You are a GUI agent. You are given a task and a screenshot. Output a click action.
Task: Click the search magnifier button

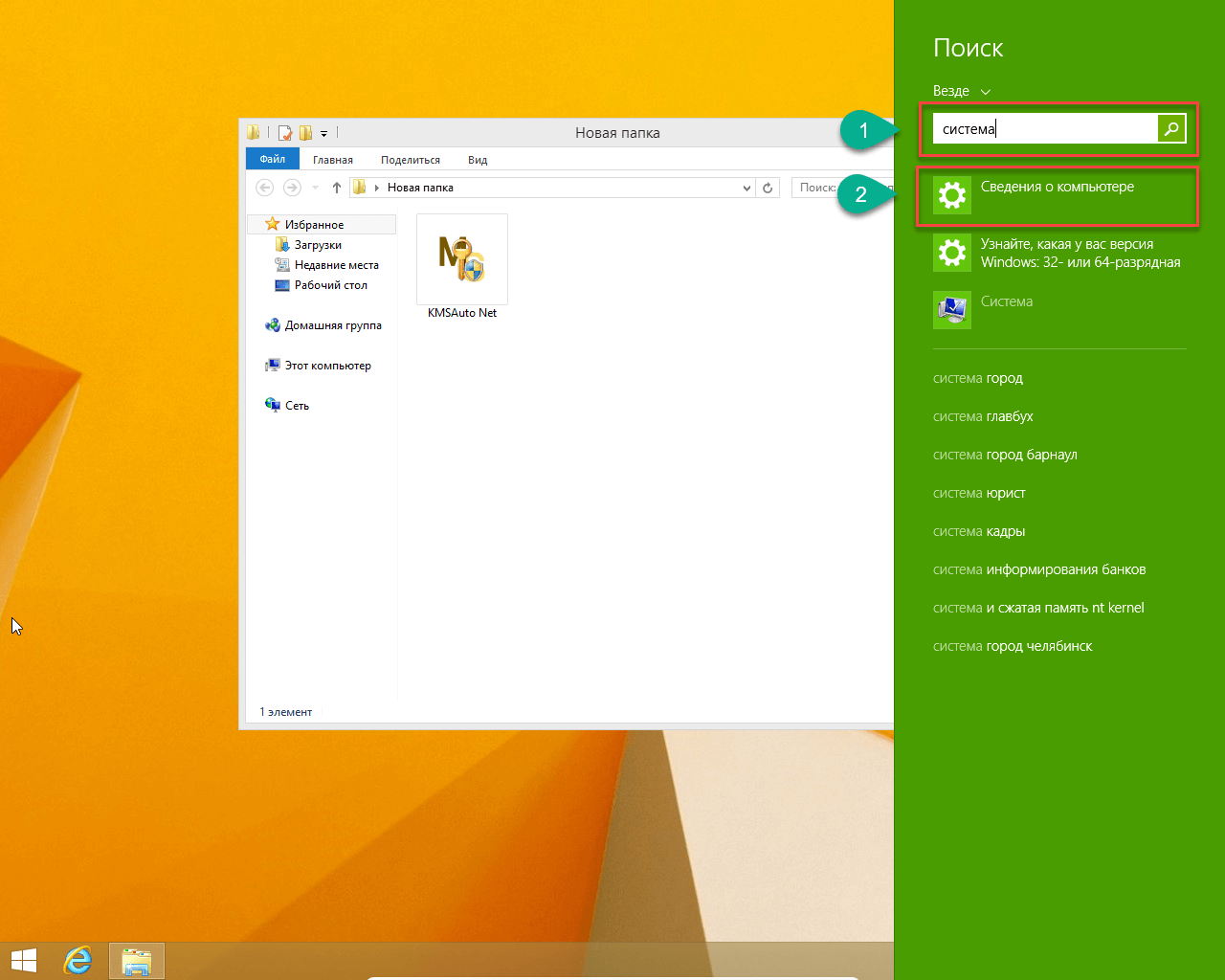click(1171, 128)
